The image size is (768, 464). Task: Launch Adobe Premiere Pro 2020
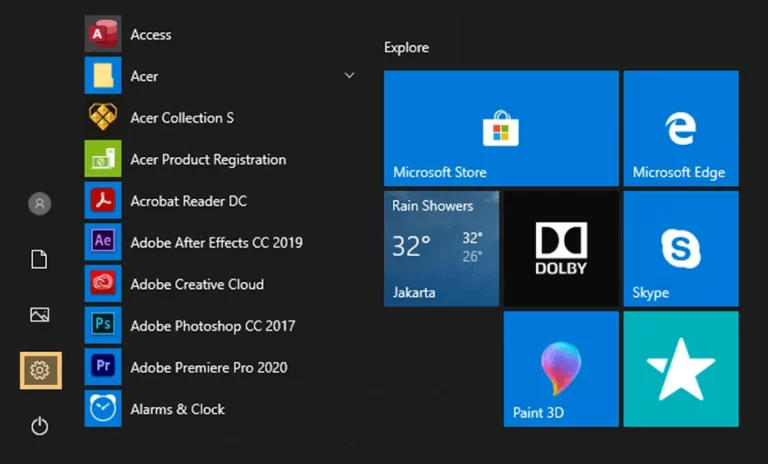209,367
